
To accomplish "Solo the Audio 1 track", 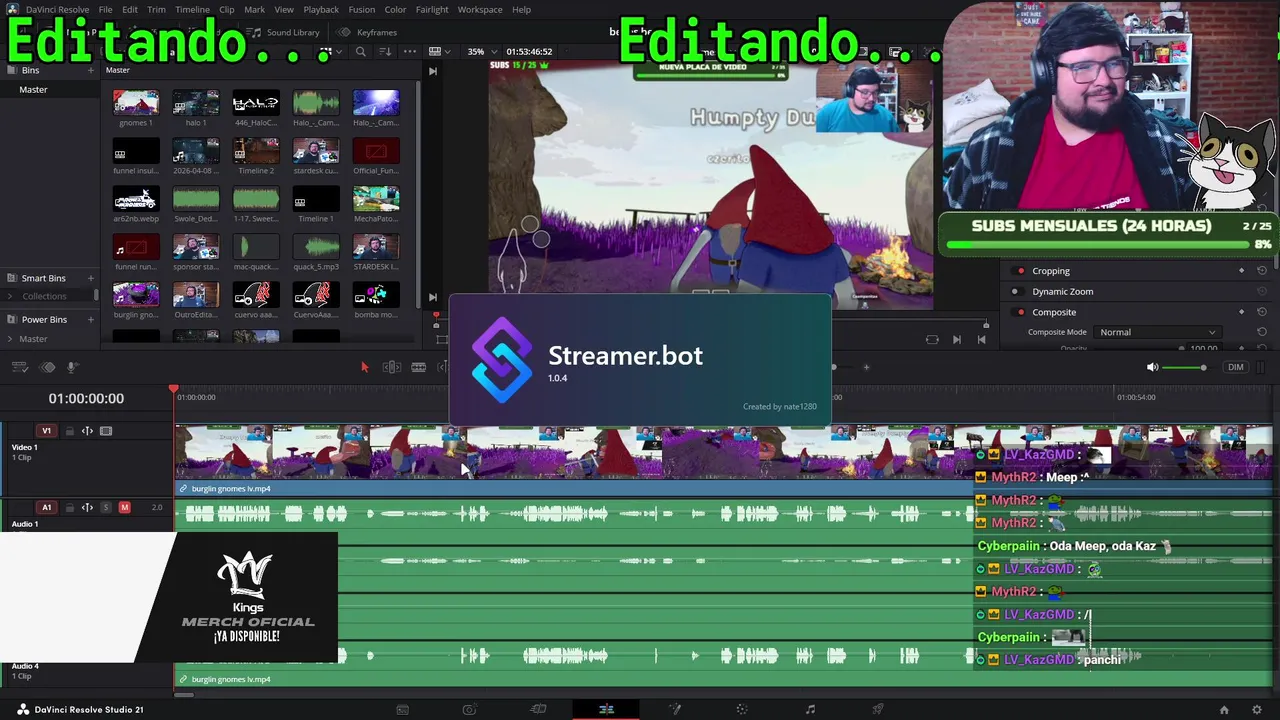I will (x=106, y=507).
